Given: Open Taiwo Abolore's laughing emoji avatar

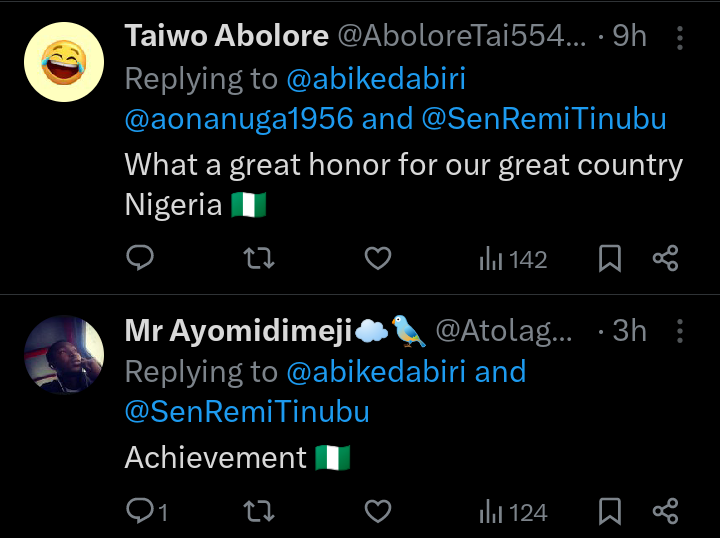Looking at the screenshot, I should pyautogui.click(x=65, y=62).
